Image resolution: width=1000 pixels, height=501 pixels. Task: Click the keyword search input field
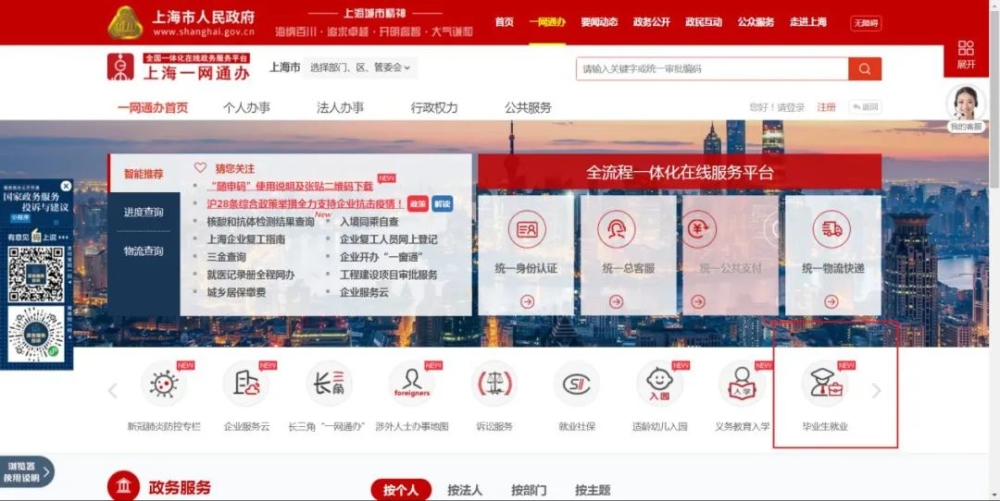[x=711, y=68]
